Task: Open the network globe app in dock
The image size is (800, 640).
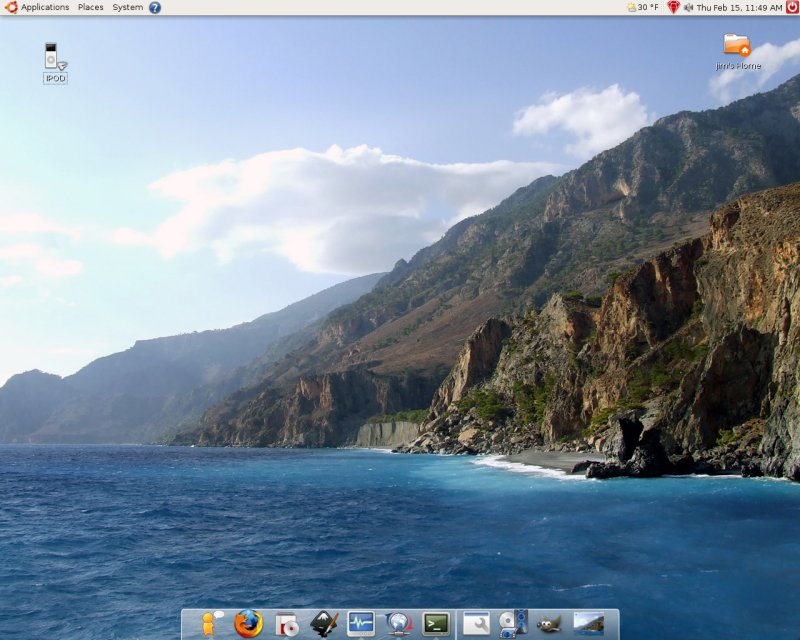Action: click(398, 624)
